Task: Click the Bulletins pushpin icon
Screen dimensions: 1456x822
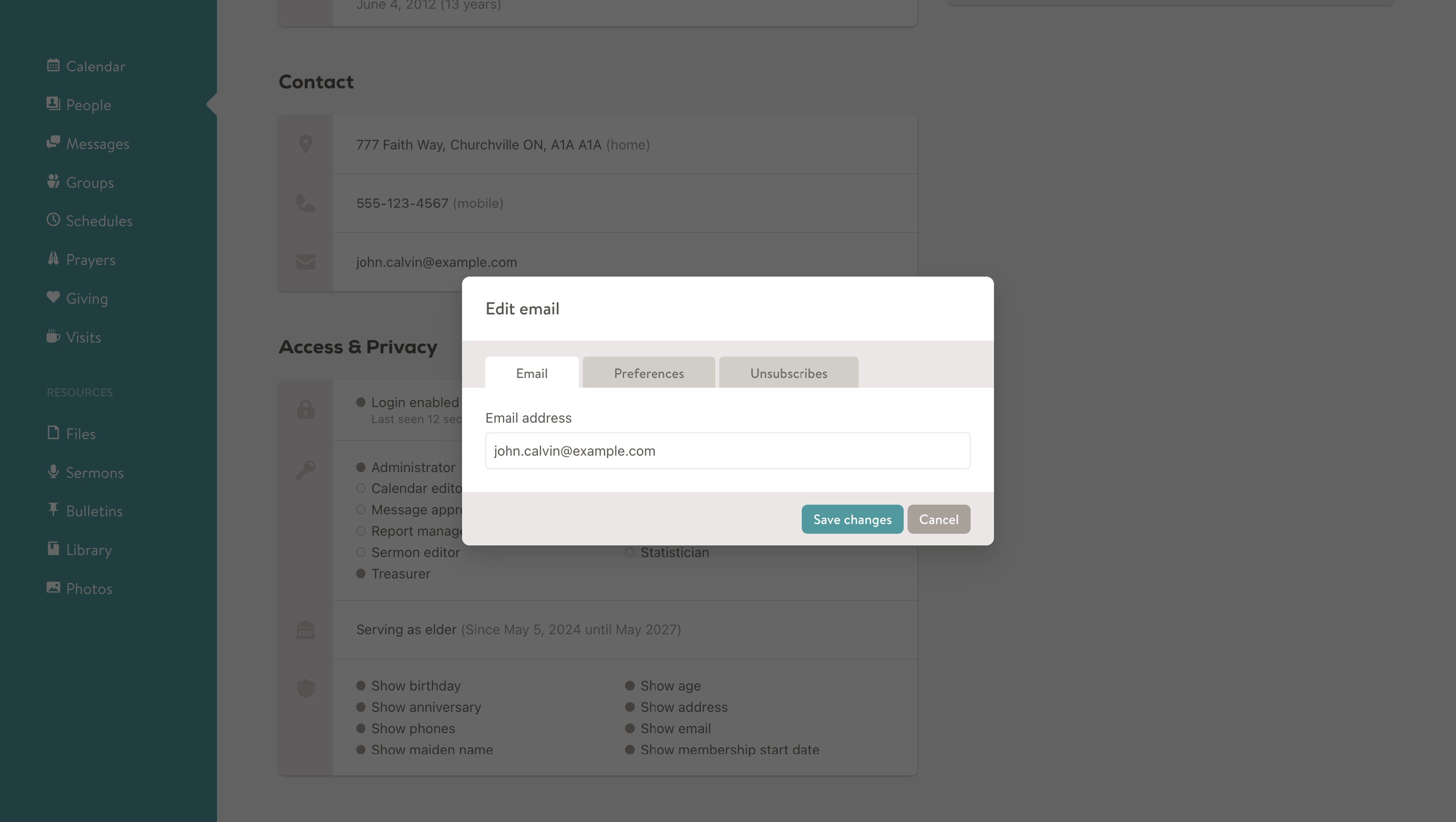Action: click(53, 510)
